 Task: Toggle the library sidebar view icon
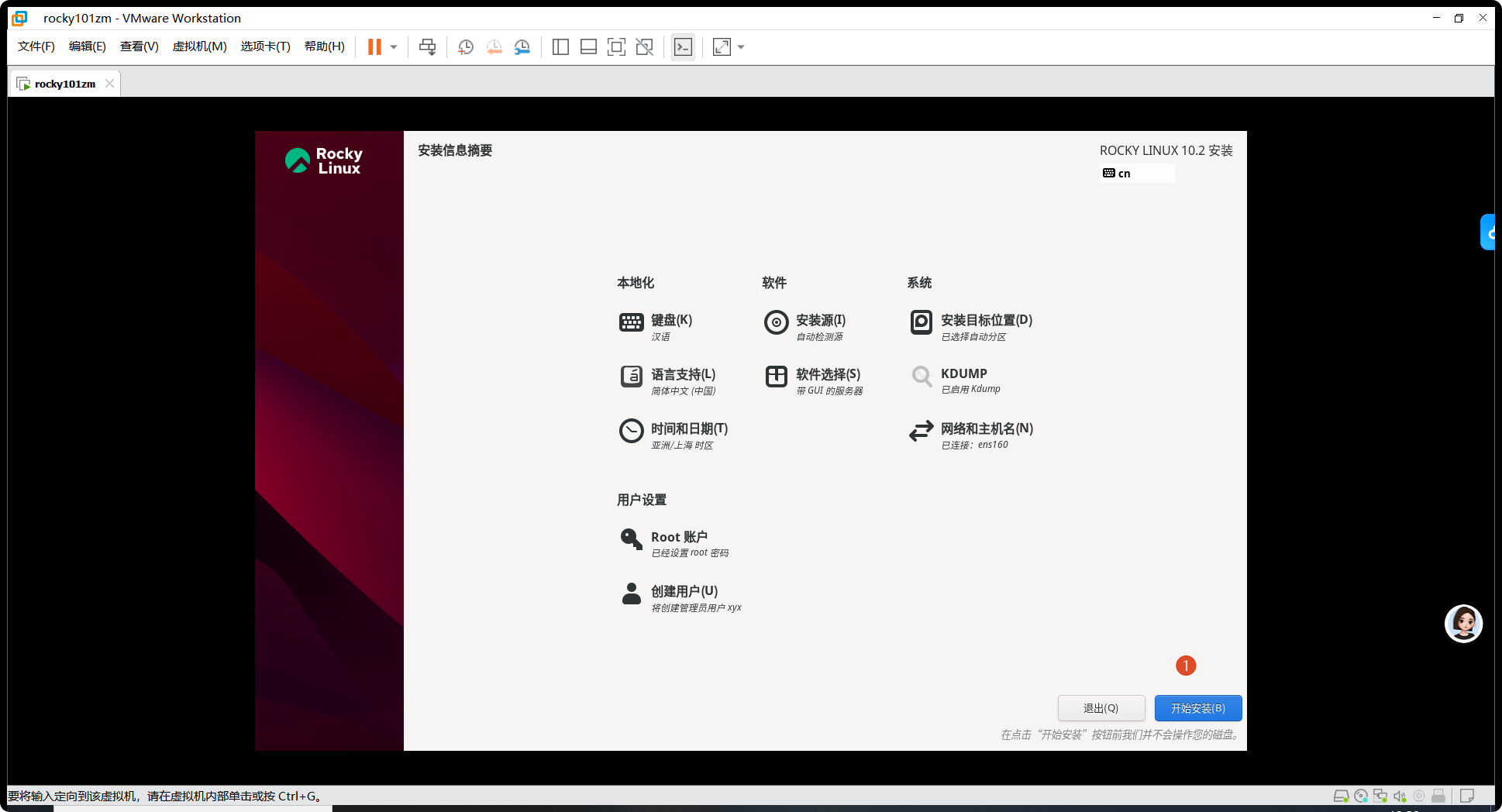pyautogui.click(x=560, y=47)
